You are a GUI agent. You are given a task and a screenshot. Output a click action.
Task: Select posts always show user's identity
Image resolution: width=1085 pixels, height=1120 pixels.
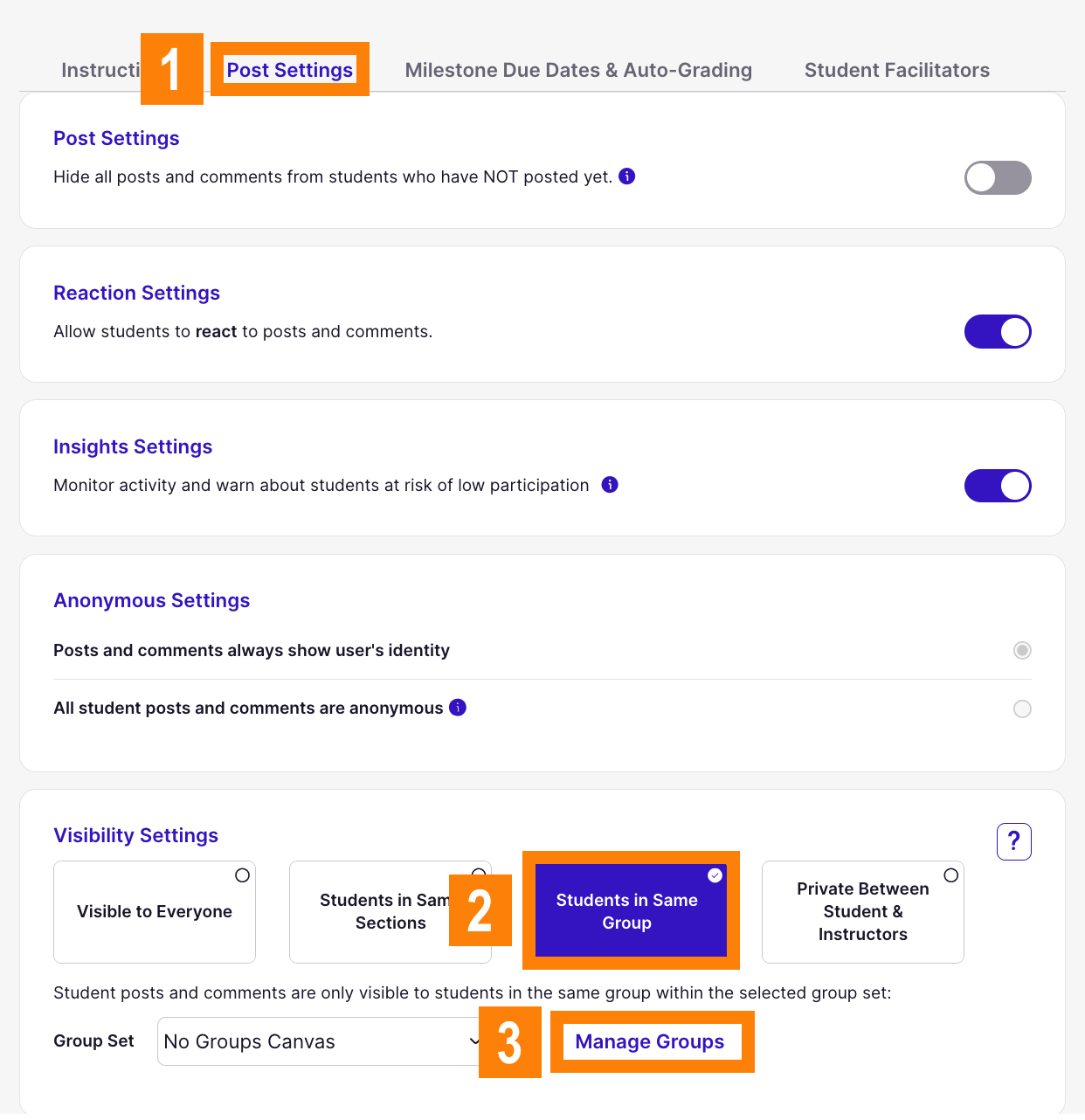(x=1022, y=650)
